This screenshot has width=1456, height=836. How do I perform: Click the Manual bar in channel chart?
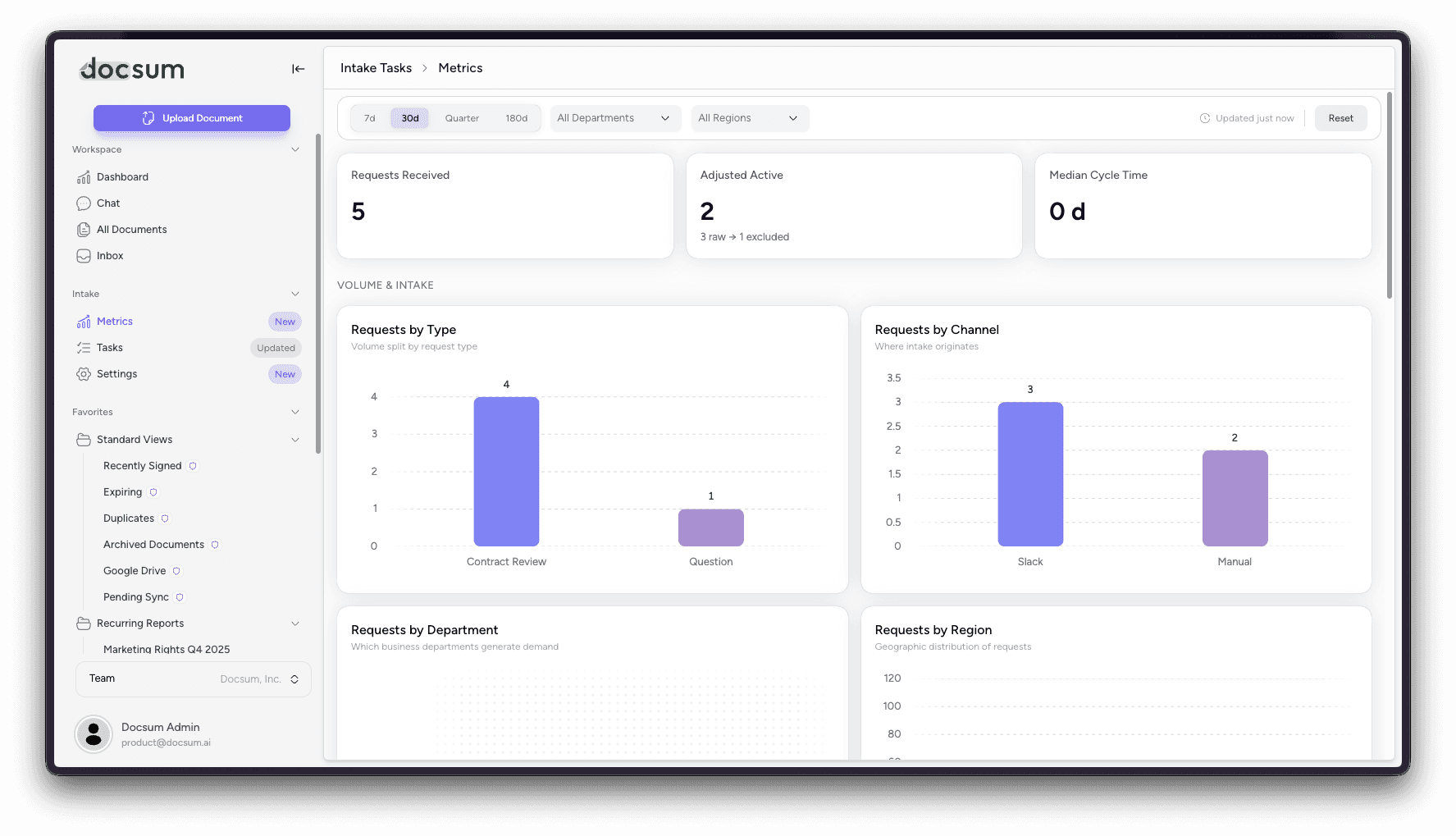click(x=1235, y=498)
